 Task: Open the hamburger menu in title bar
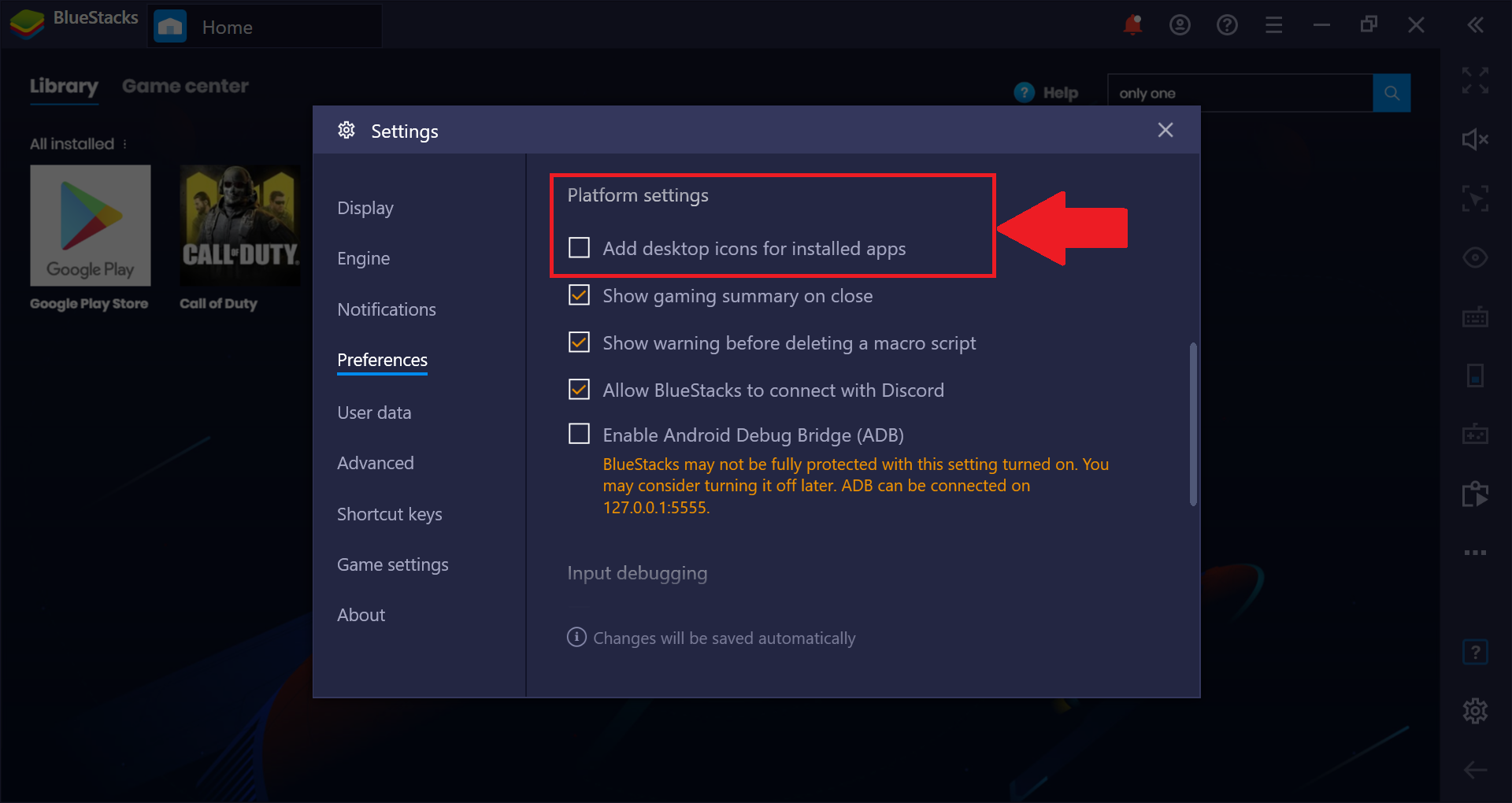(x=1274, y=25)
